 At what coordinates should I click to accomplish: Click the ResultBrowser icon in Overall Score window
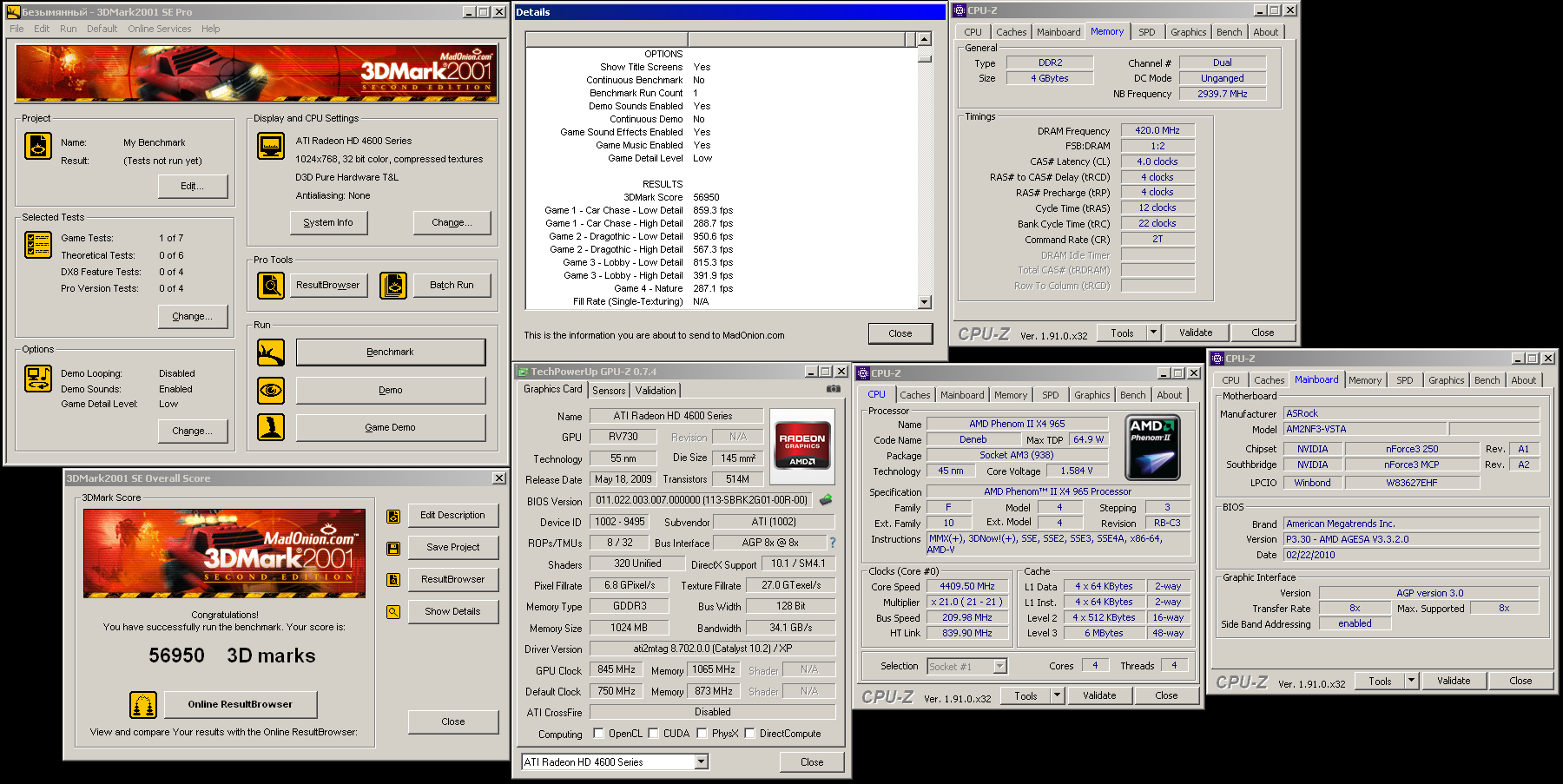pos(393,580)
